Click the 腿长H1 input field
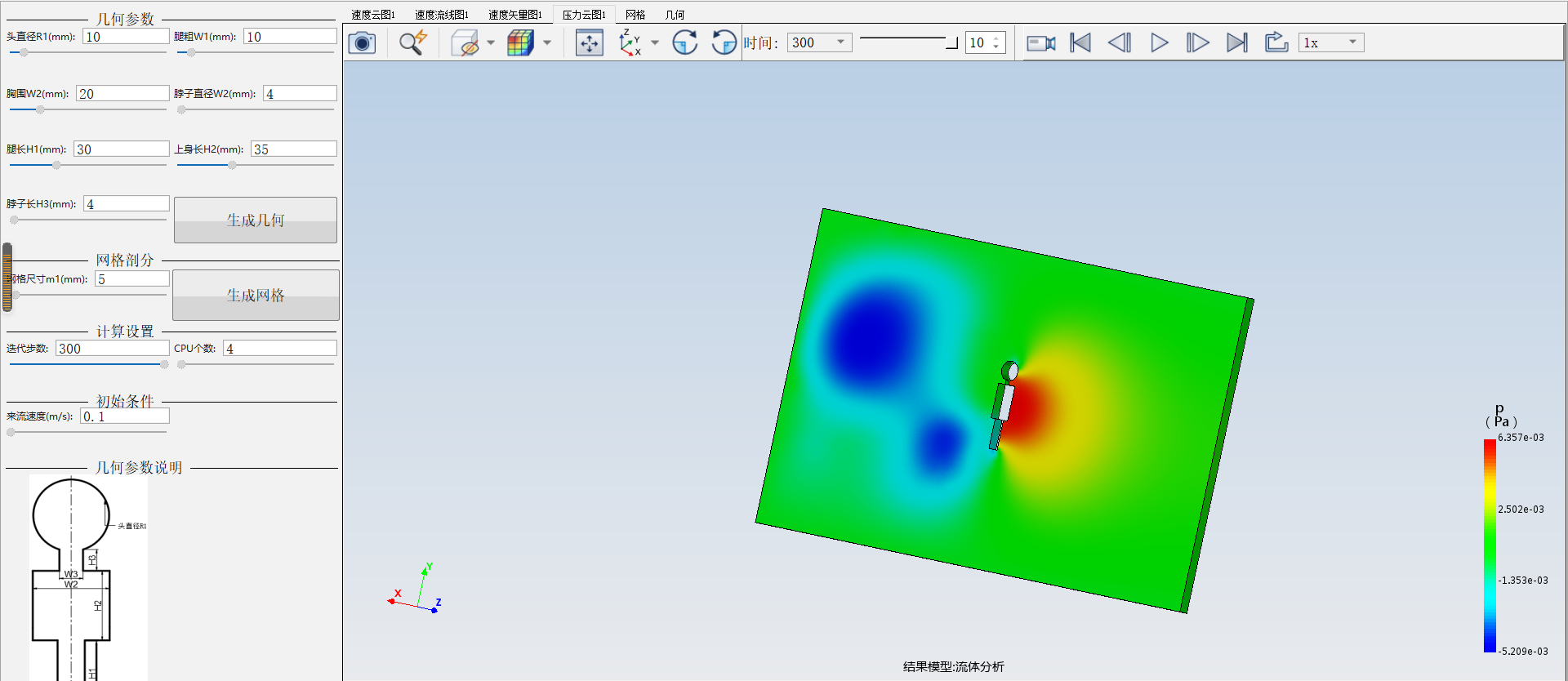This screenshot has height=681, width=1568. pyautogui.click(x=121, y=149)
